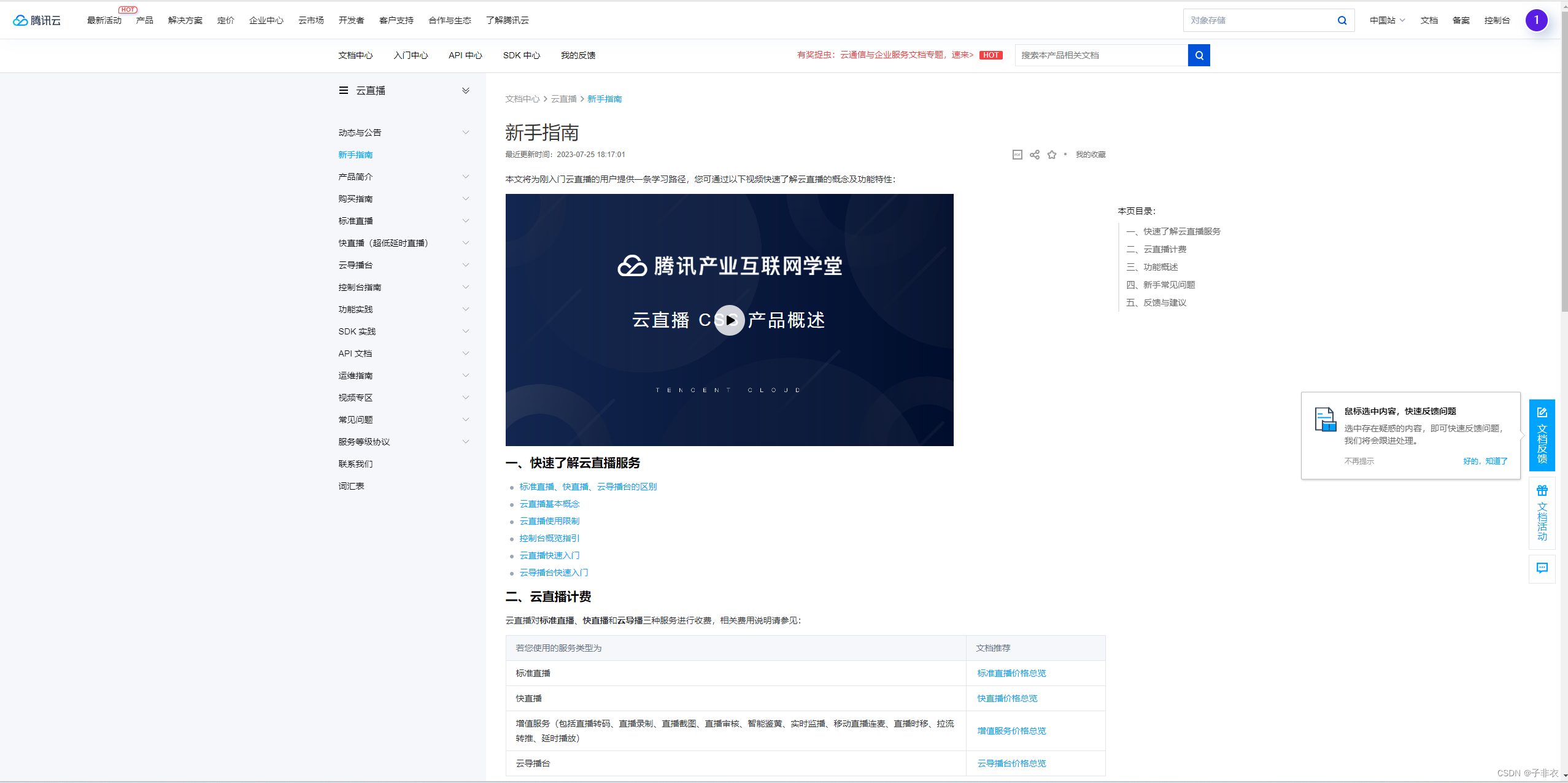1568x783 pixels.
Task: Open 最新活动 in top navigation
Action: coord(104,20)
